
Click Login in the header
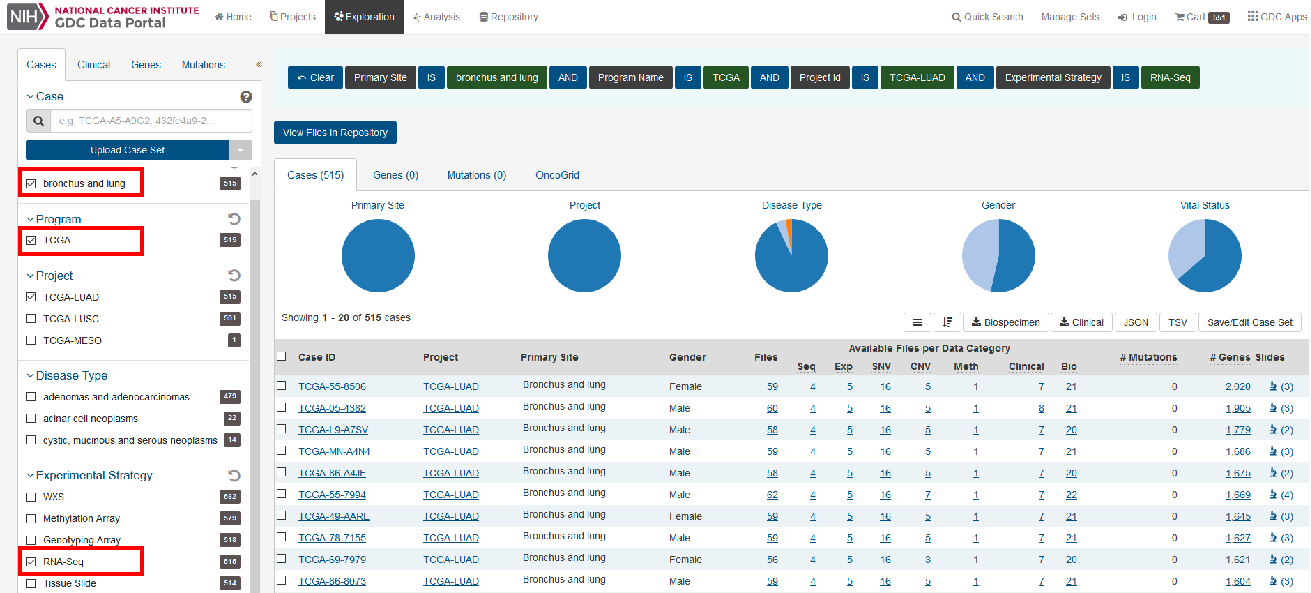click(x=1137, y=17)
